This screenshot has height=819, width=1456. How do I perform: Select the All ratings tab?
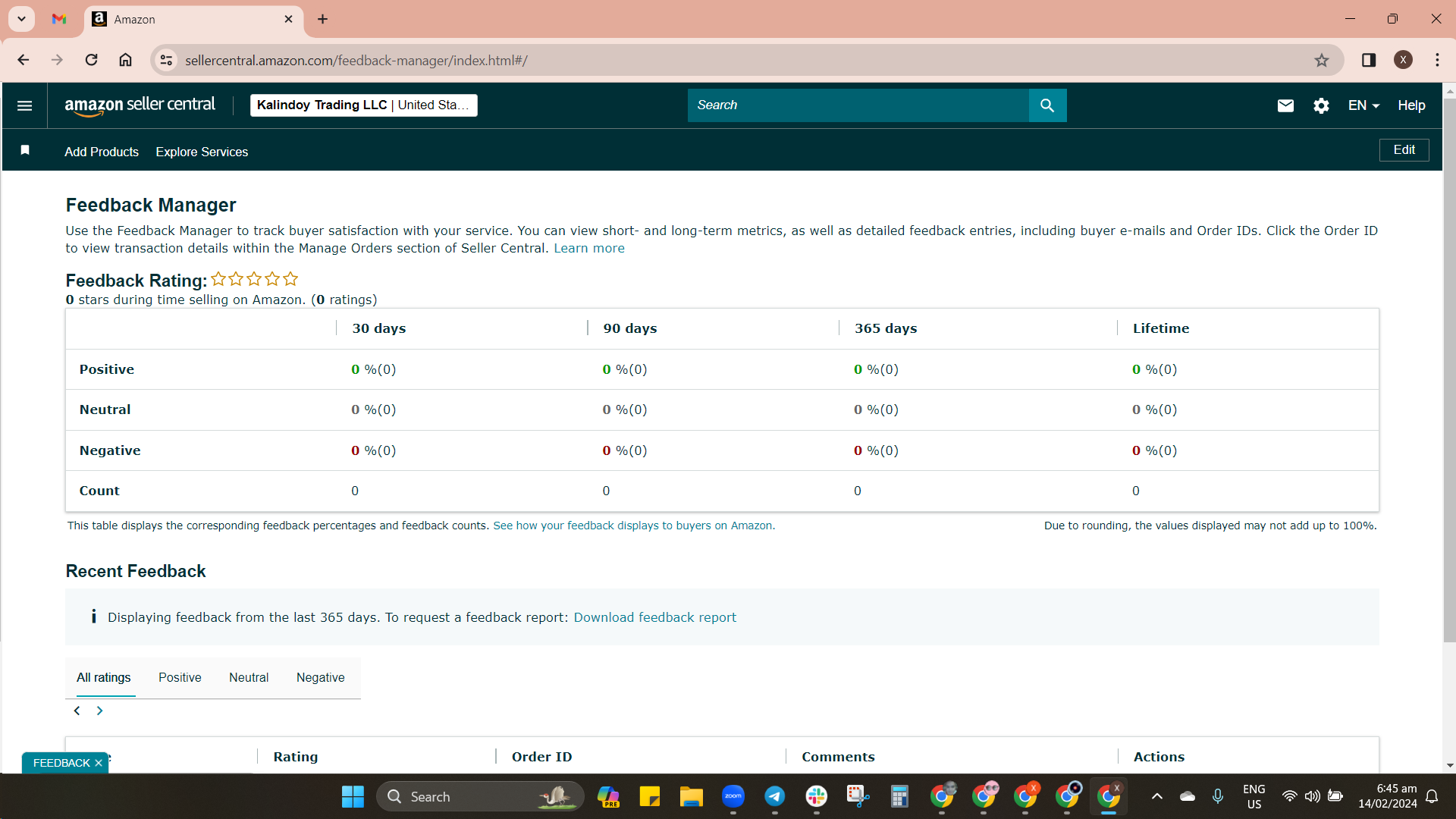coord(104,677)
